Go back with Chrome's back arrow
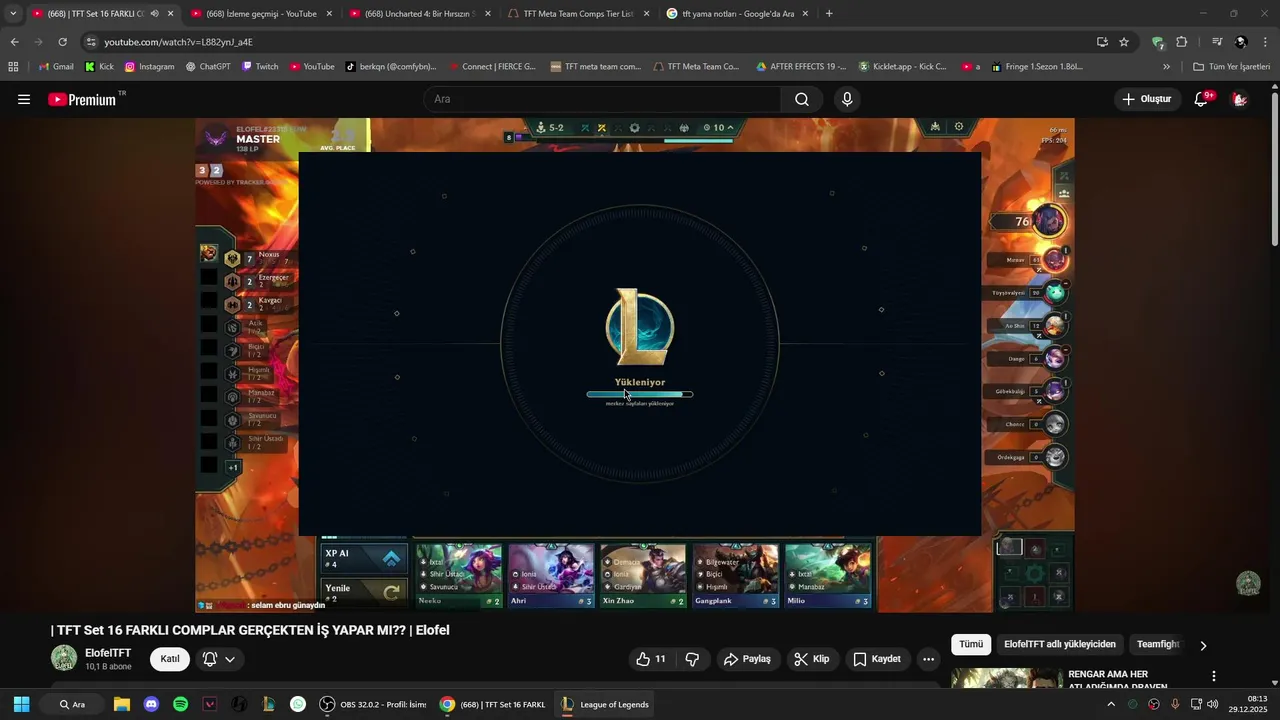Screen dimensions: 1280x720 (14, 42)
